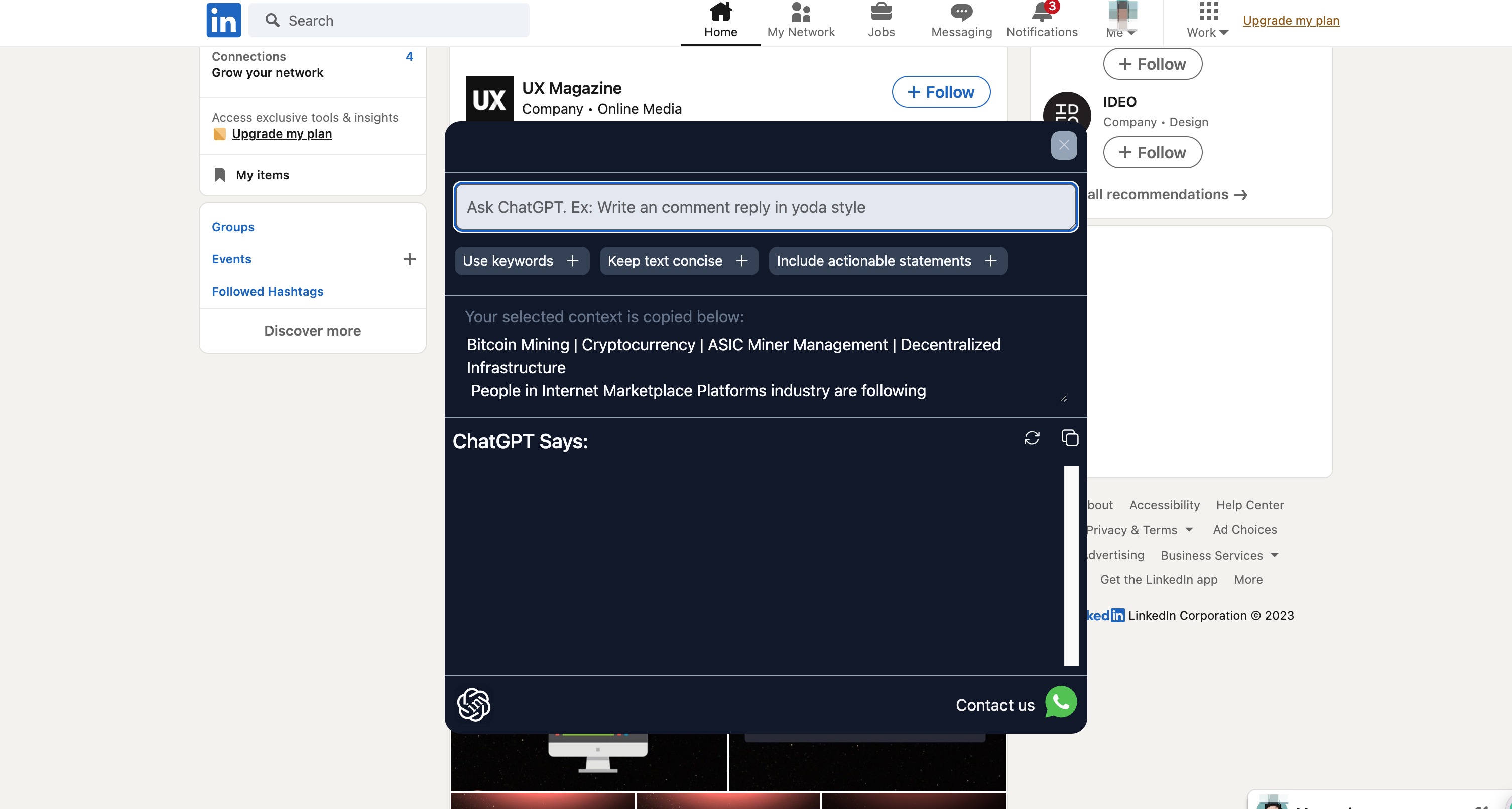1512x809 pixels.
Task: Open WhatsApp contact icon
Action: [1061, 702]
